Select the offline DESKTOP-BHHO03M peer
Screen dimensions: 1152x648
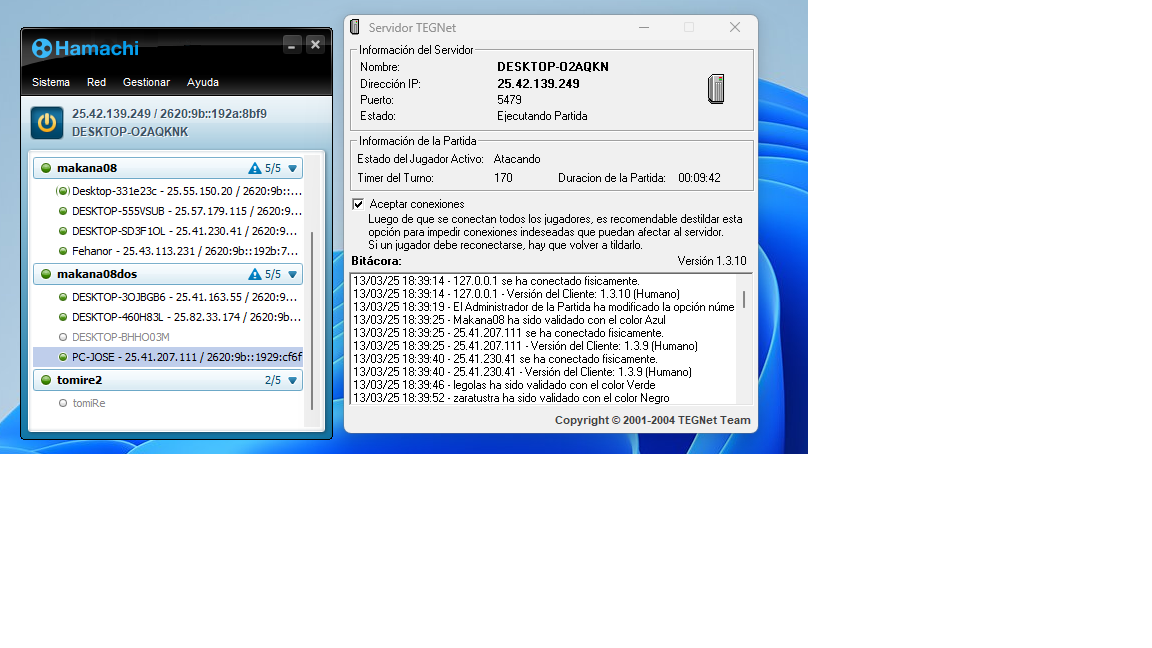point(168,337)
